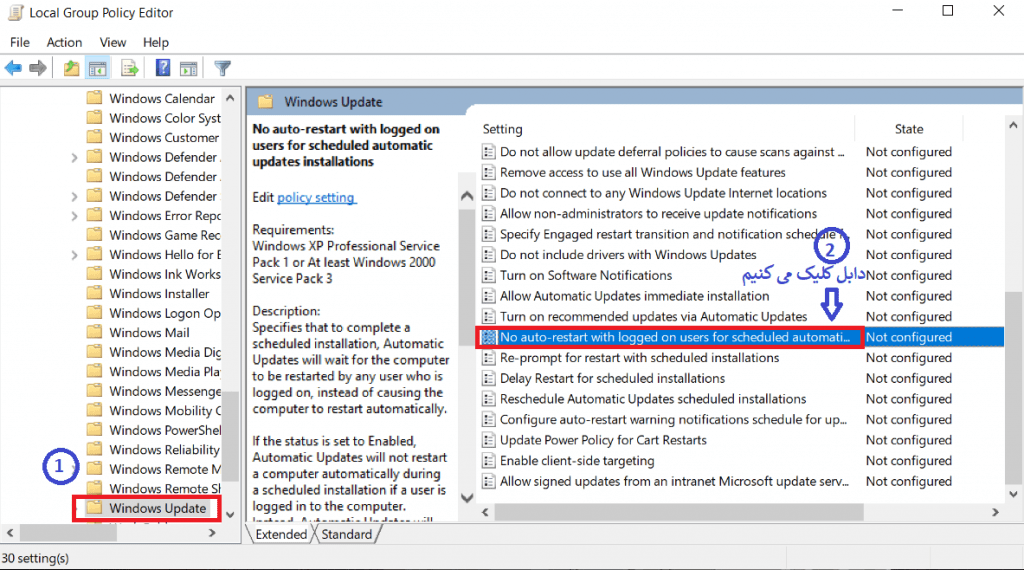Click policy icon beside Enable client-side targeting

tap(488, 461)
